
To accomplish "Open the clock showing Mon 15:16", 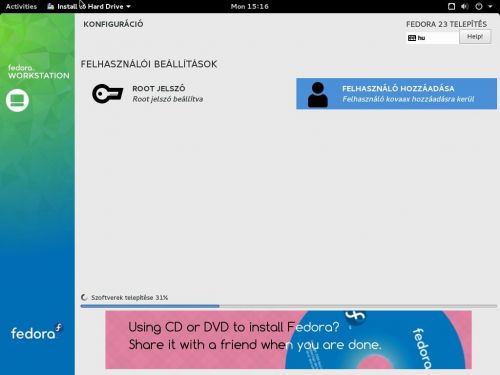I will (250, 6).
